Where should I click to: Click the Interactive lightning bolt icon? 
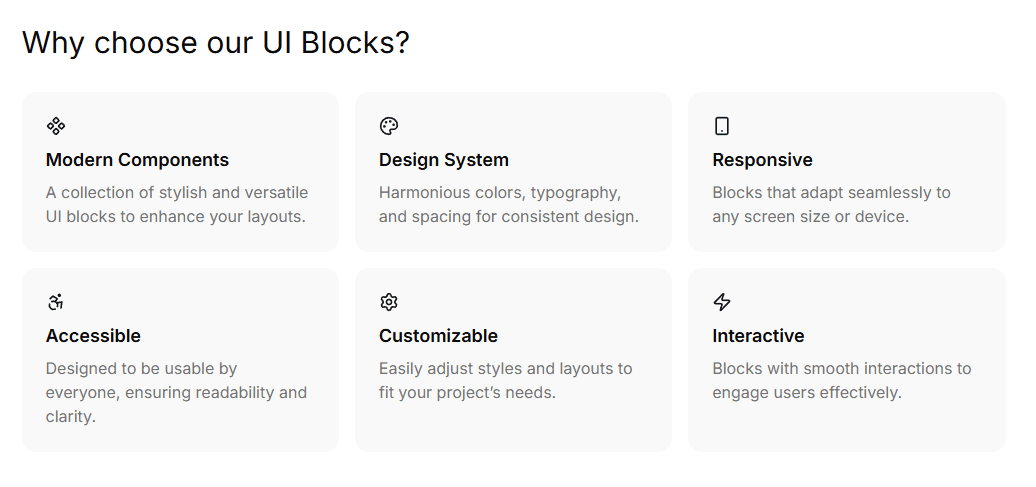coord(722,302)
